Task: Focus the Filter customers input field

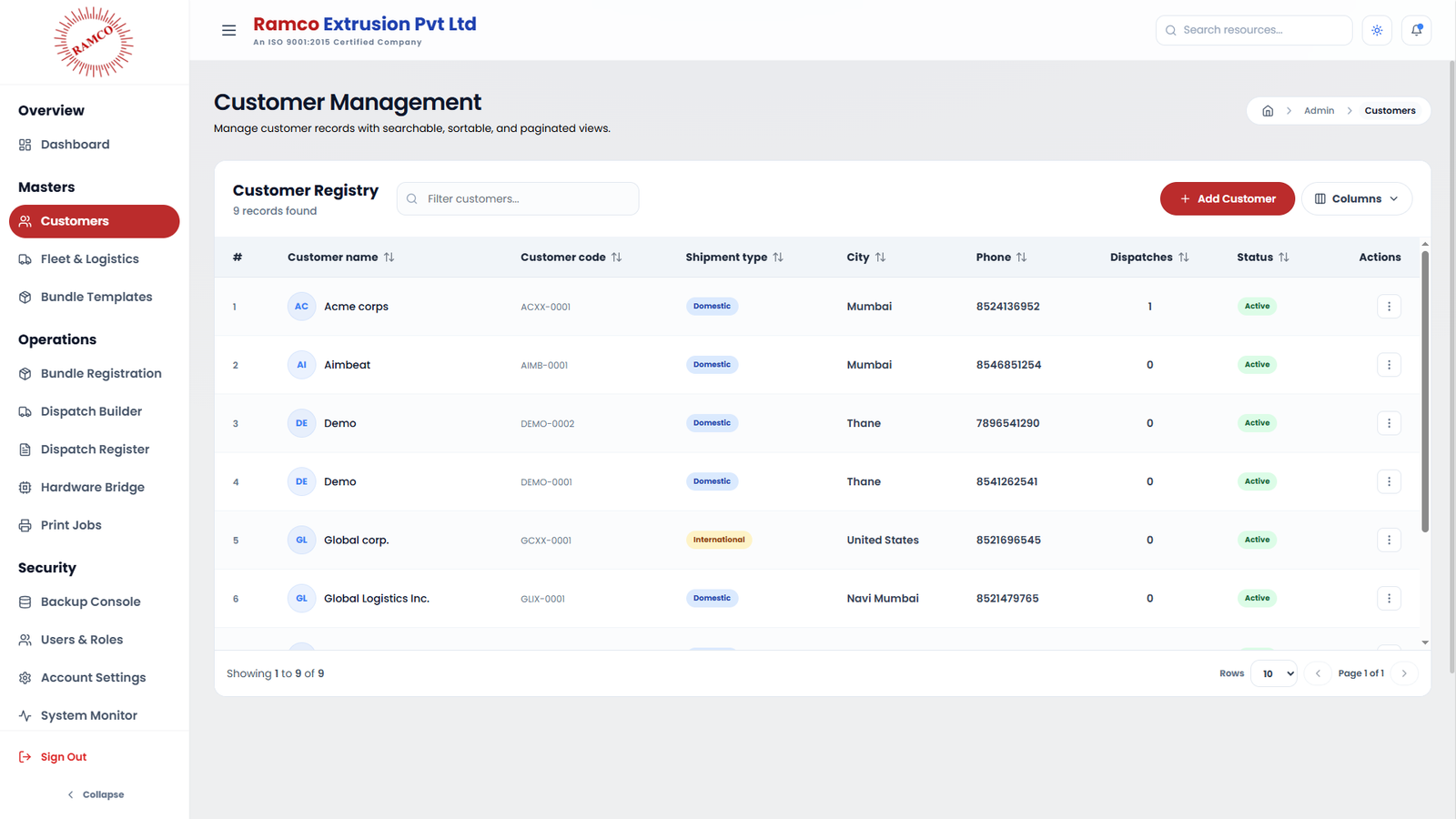Action: coord(518,198)
